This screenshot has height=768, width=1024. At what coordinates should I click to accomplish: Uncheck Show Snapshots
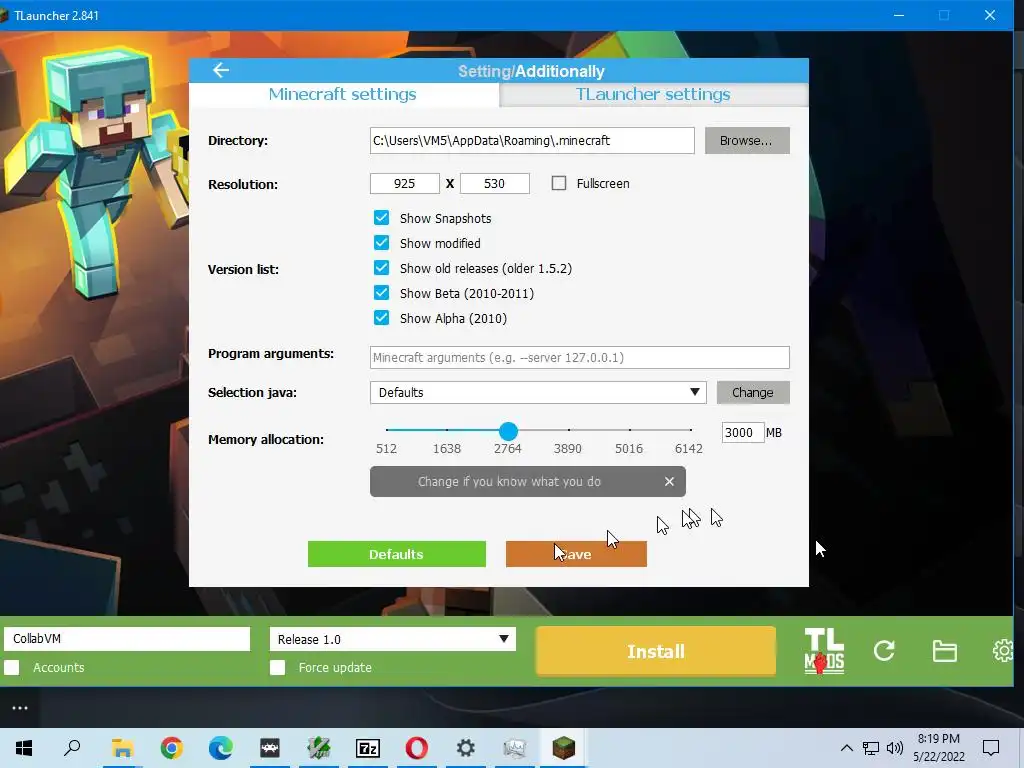click(x=381, y=217)
